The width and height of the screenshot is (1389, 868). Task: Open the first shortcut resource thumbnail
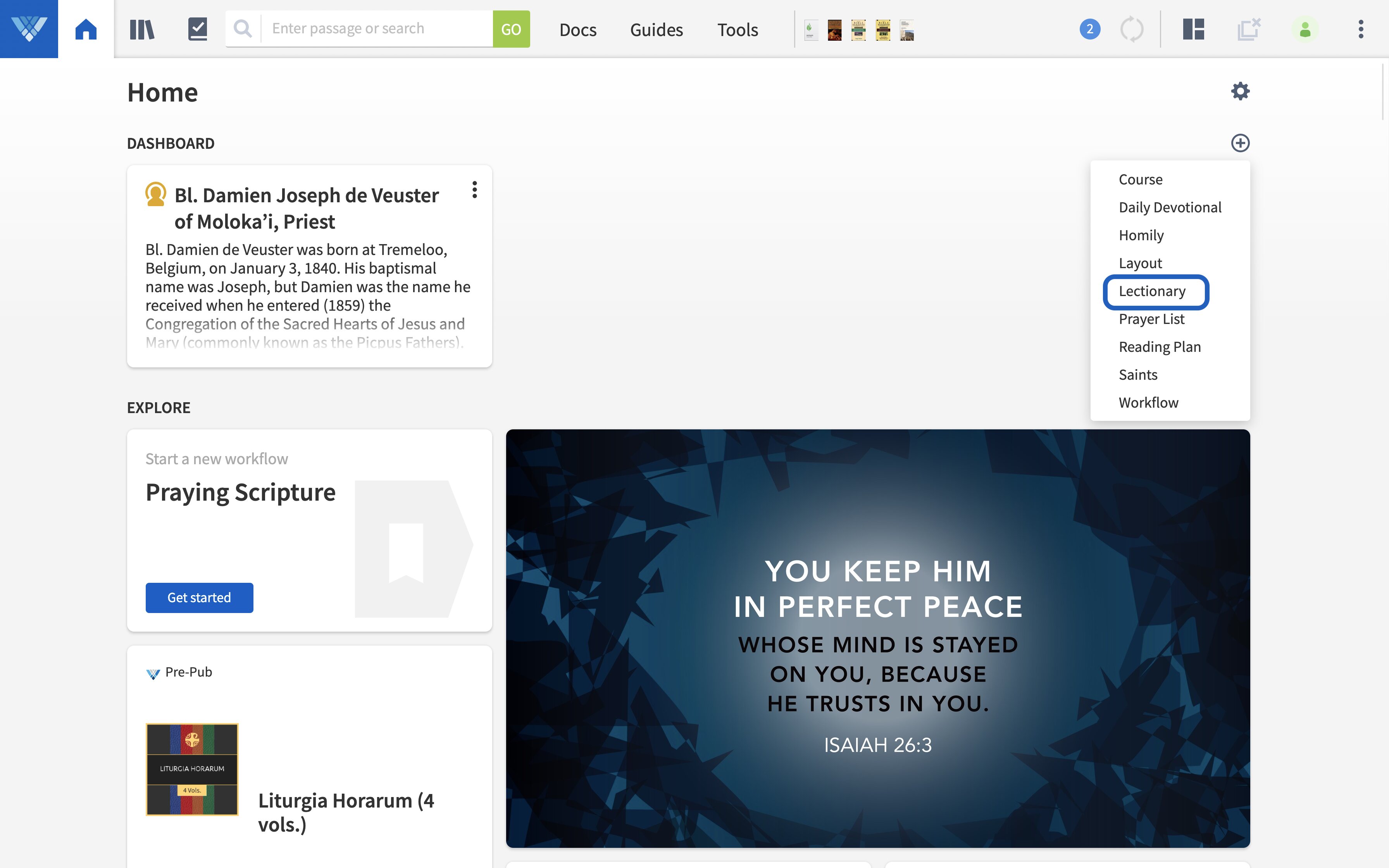coord(810,30)
